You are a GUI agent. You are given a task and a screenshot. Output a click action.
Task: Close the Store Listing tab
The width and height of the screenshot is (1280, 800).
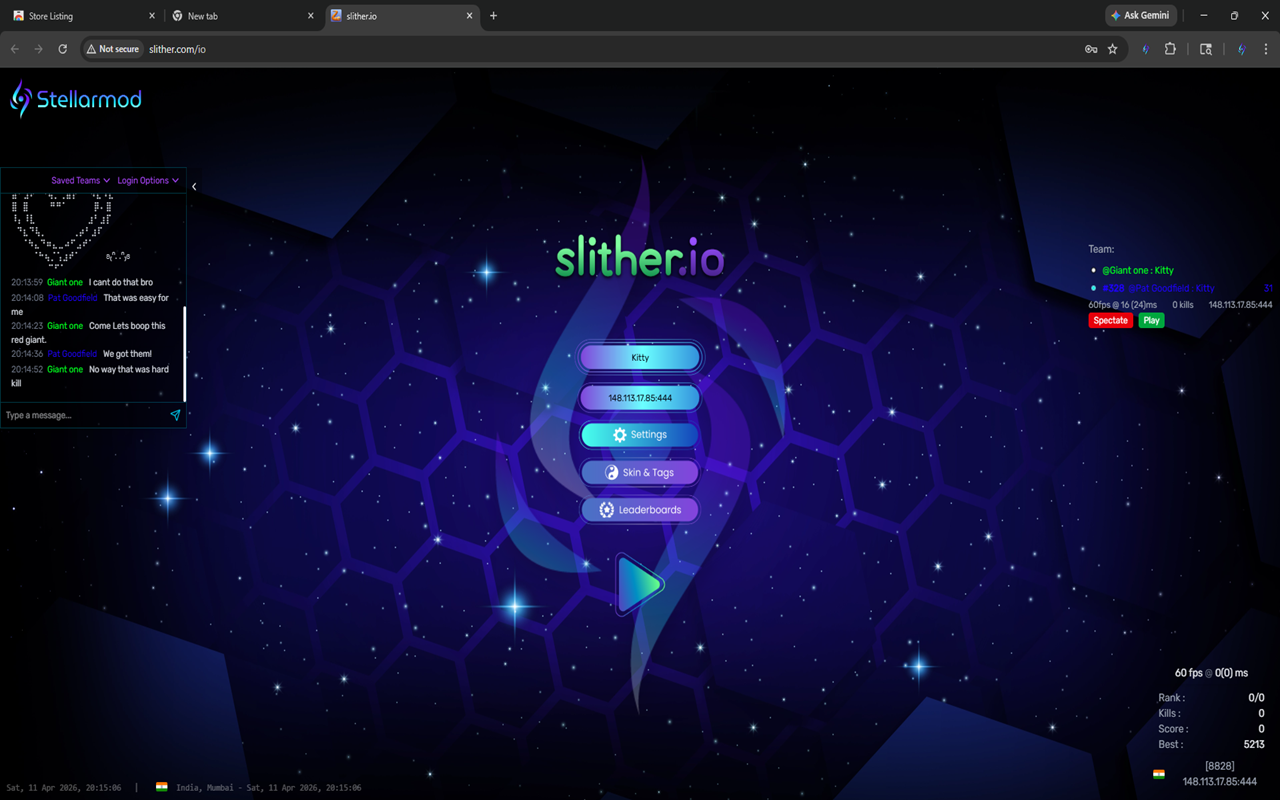151,16
